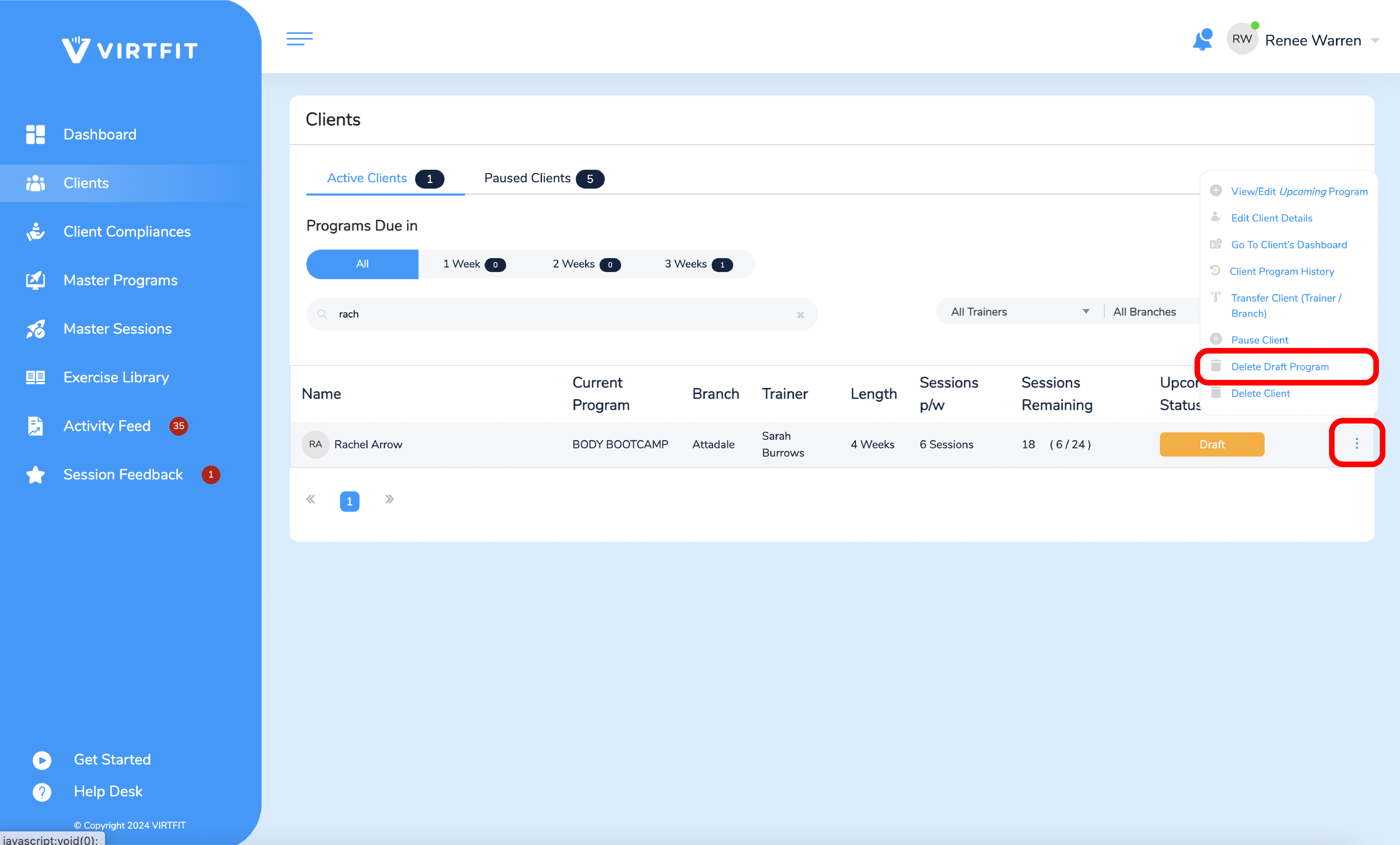Go to Master Programs page
This screenshot has height=845, width=1400.
pos(120,280)
